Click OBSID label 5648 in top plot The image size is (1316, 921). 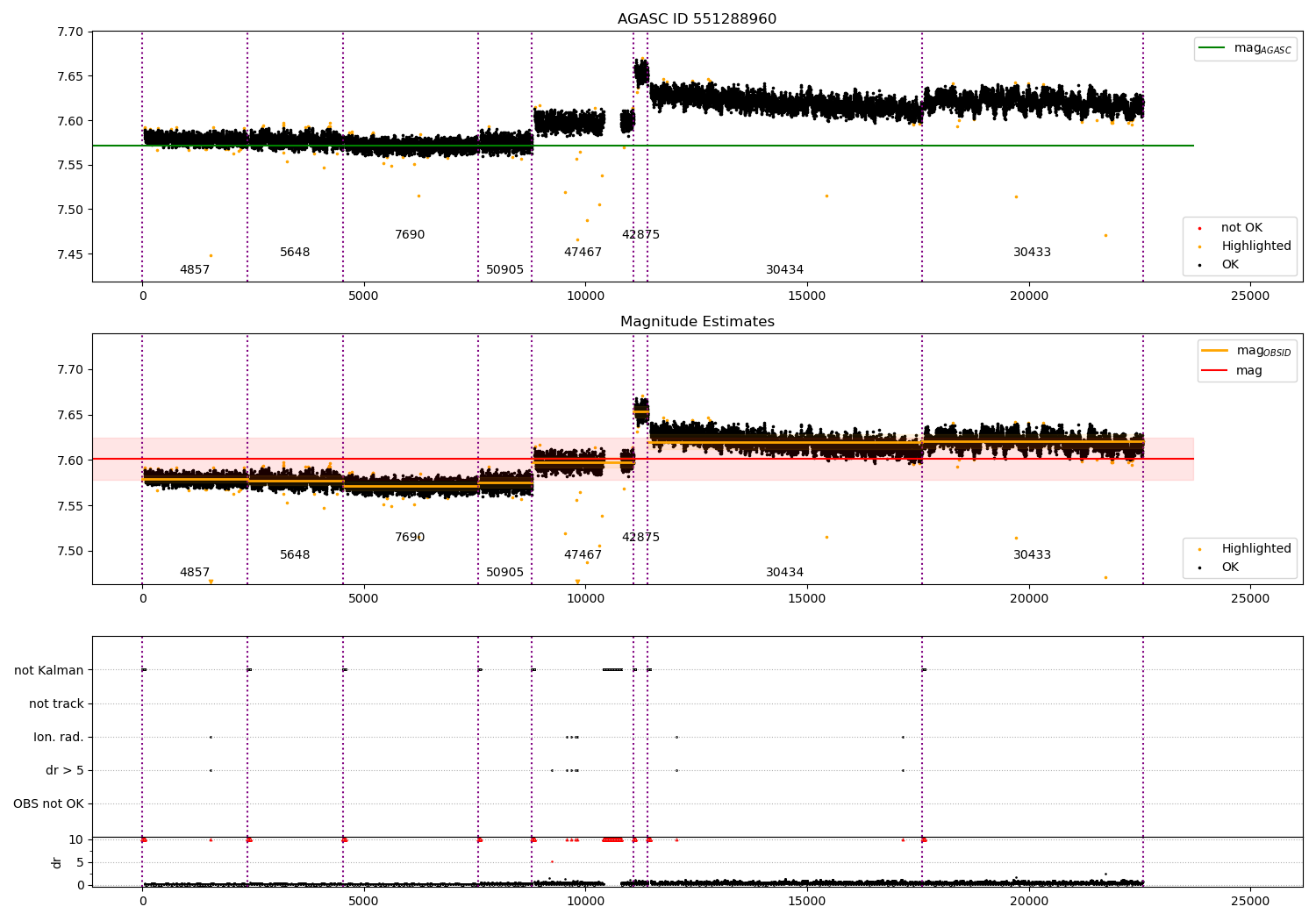click(x=295, y=253)
